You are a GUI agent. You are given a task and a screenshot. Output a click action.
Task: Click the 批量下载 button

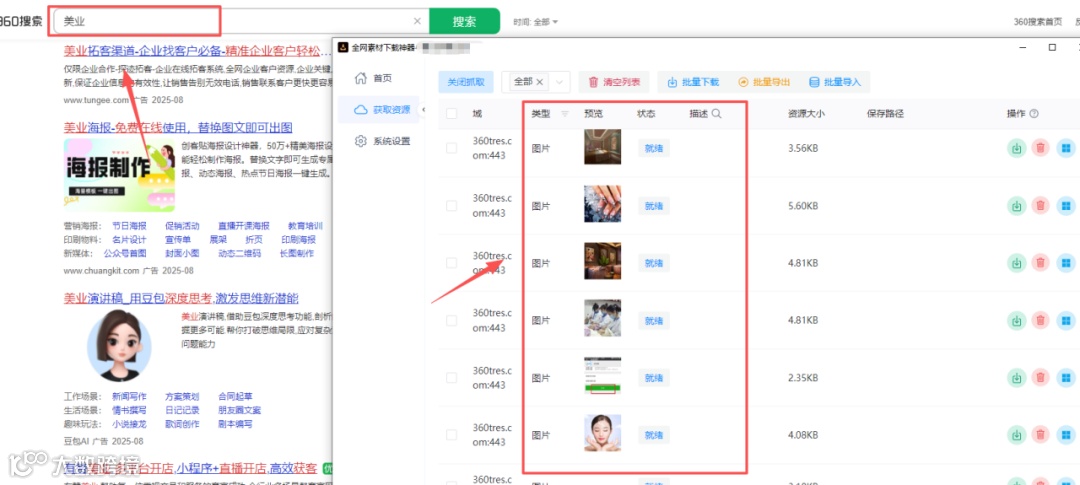tap(692, 82)
